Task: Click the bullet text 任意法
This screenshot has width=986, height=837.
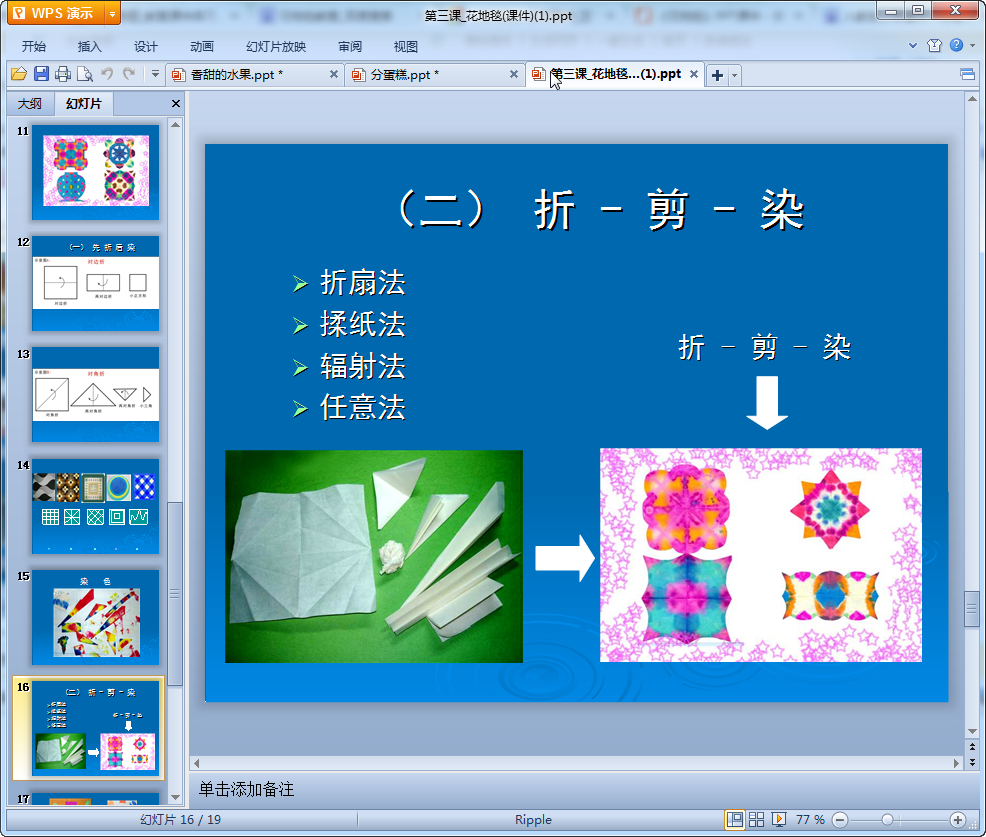Action: point(363,407)
